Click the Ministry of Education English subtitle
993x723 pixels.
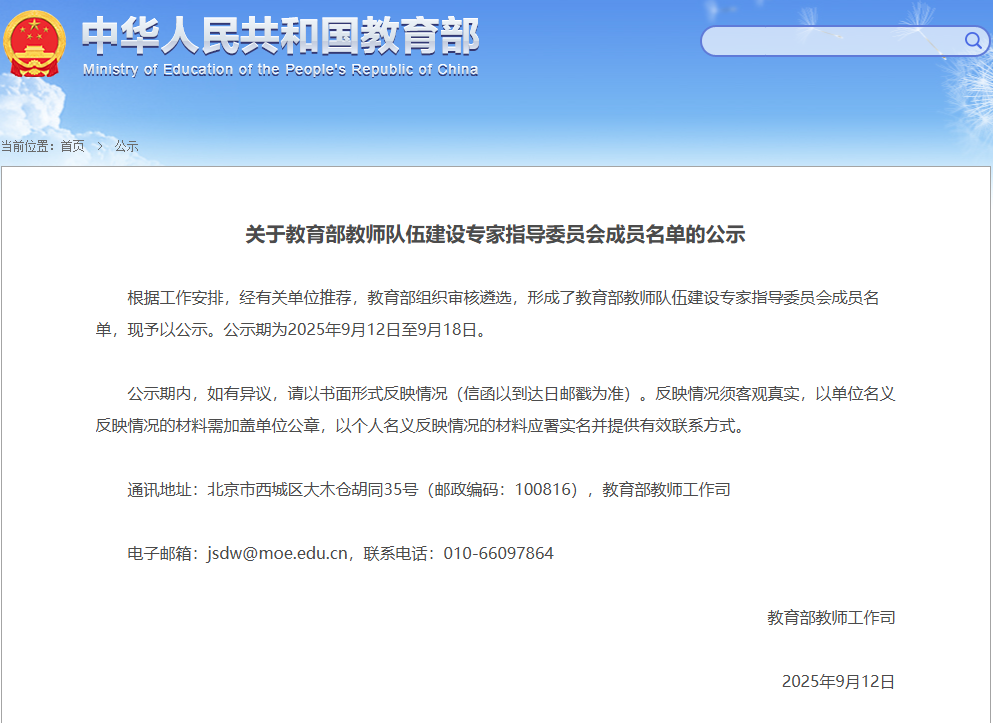[281, 70]
